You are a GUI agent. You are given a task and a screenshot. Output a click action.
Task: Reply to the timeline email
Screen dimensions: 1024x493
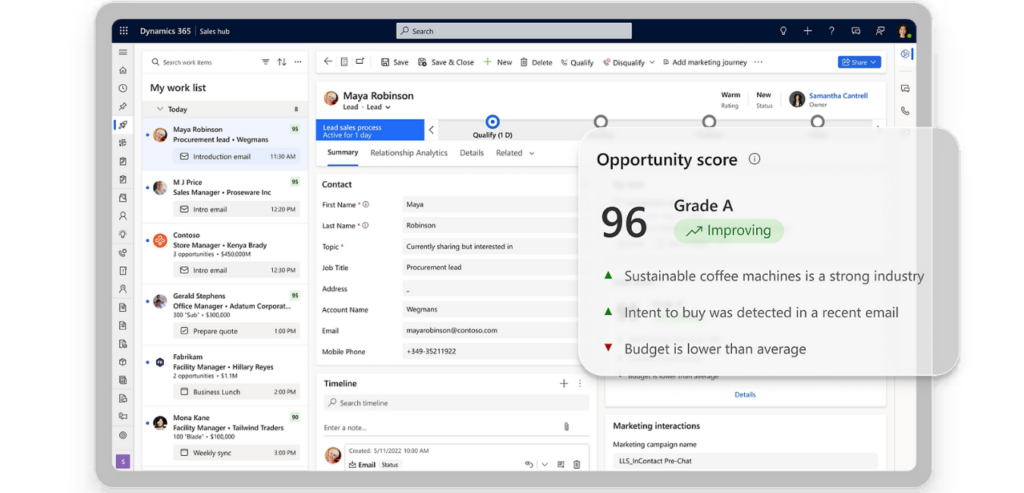(529, 464)
